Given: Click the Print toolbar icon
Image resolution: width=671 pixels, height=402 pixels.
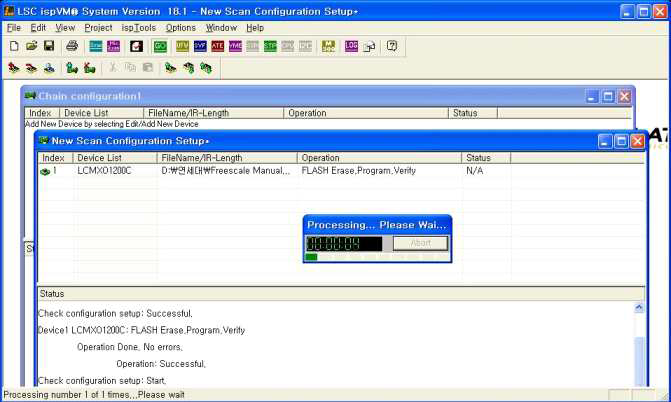Looking at the screenshot, I should point(72,46).
